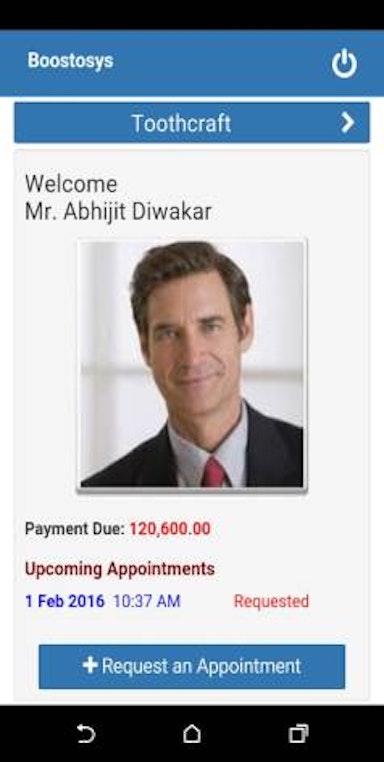This screenshot has width=384, height=762.
Task: Tap the Android home icon
Action: pos(192,733)
